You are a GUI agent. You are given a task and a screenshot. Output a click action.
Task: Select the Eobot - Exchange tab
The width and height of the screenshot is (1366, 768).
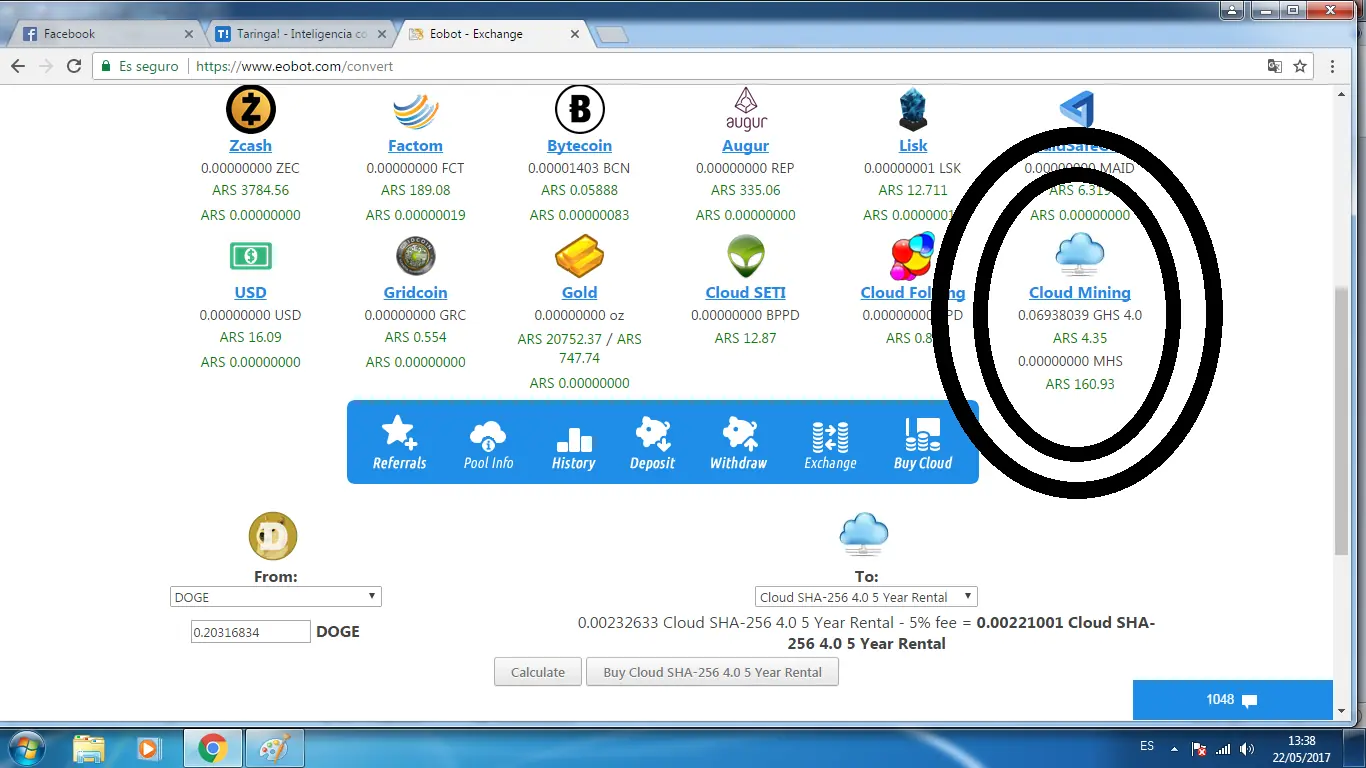point(494,34)
